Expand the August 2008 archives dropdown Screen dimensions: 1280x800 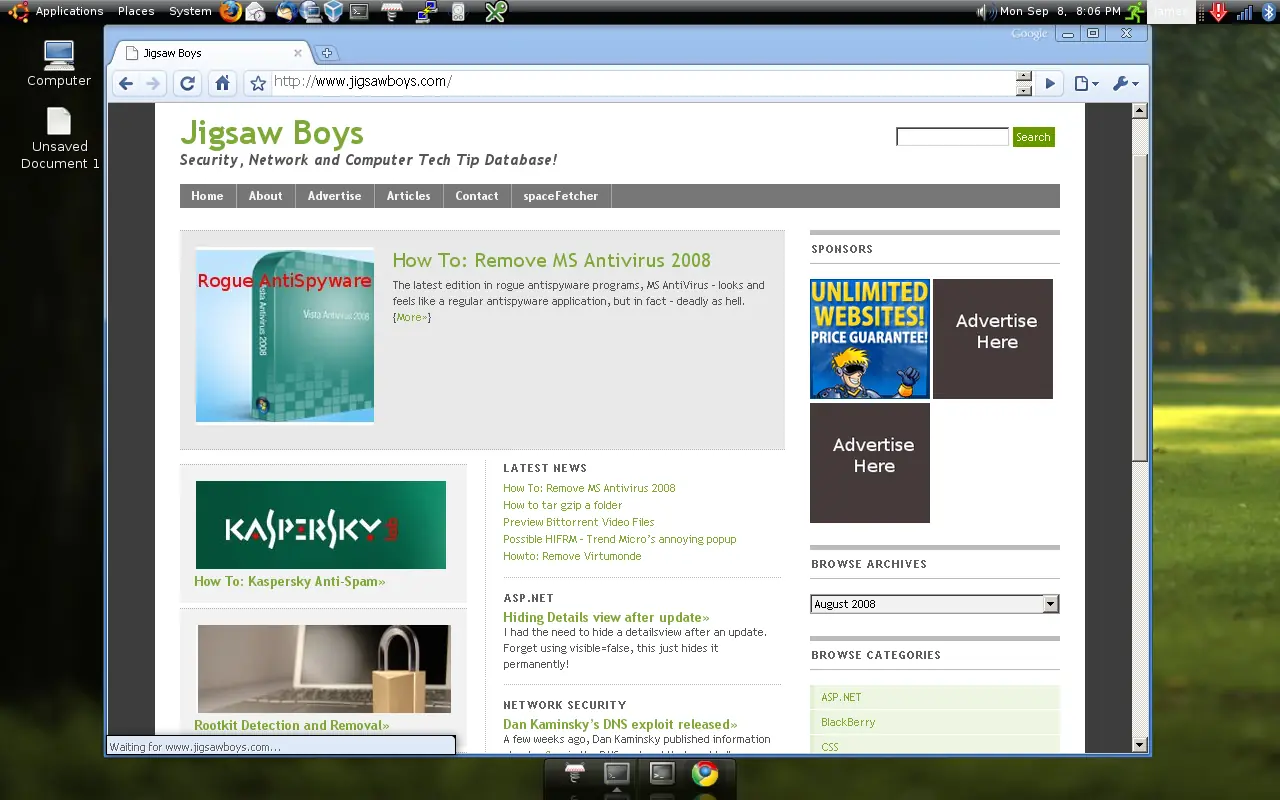coord(934,604)
